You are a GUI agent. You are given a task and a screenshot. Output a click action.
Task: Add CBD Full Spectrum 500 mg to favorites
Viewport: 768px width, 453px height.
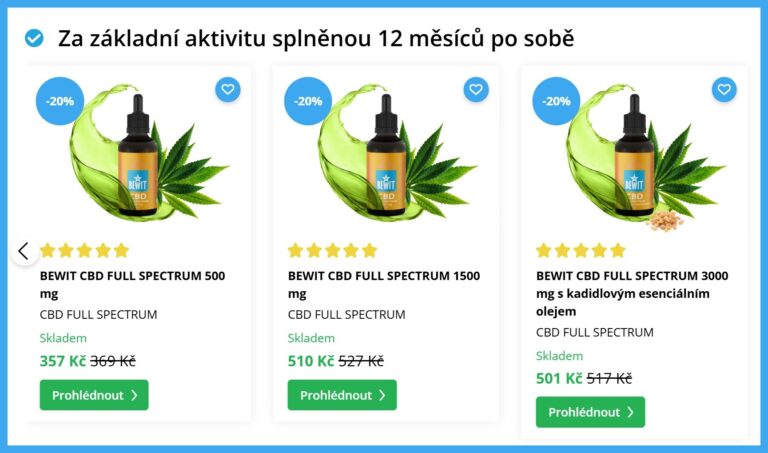coord(228,90)
